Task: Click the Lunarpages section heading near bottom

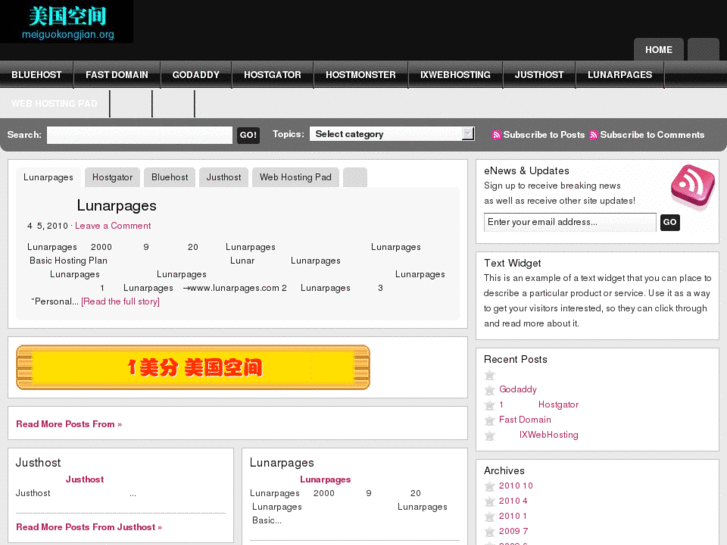Action: click(281, 462)
